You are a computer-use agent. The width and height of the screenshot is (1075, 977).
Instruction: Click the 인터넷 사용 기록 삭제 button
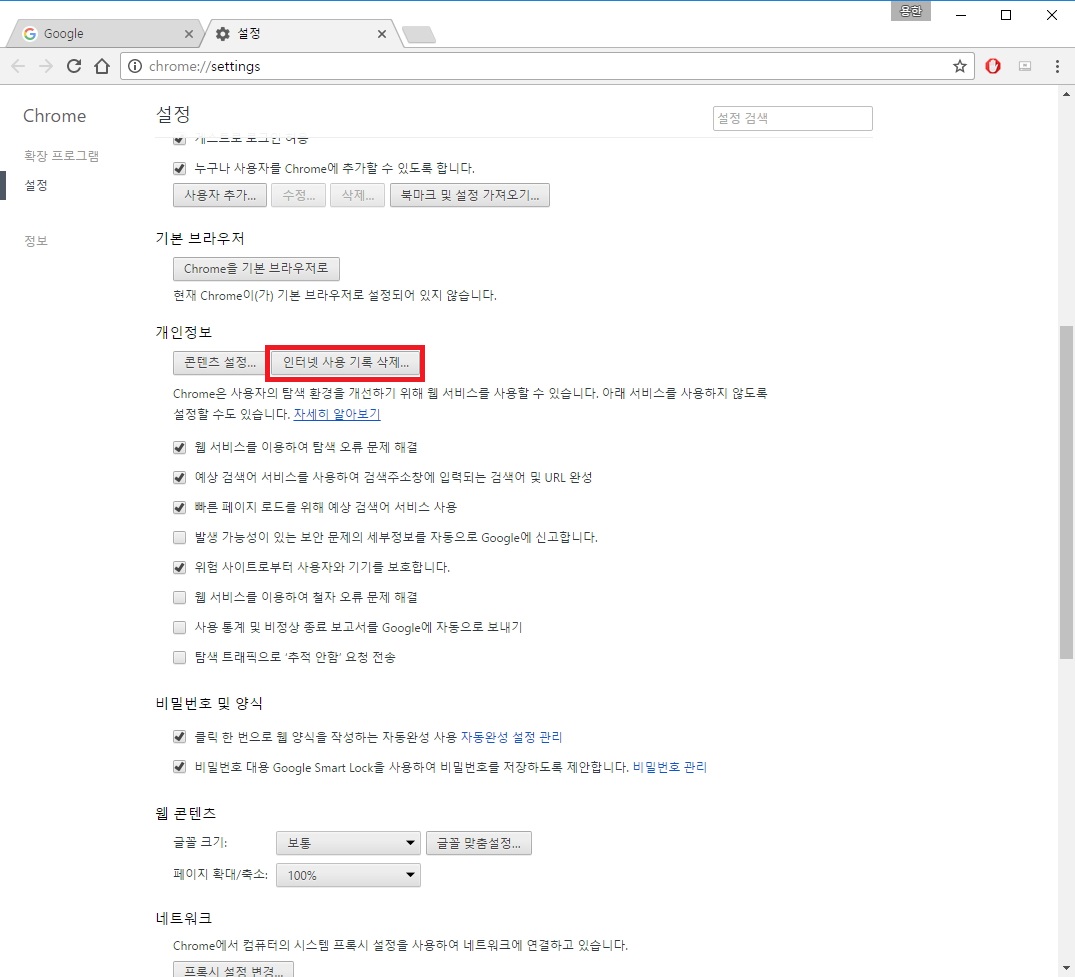(x=344, y=362)
